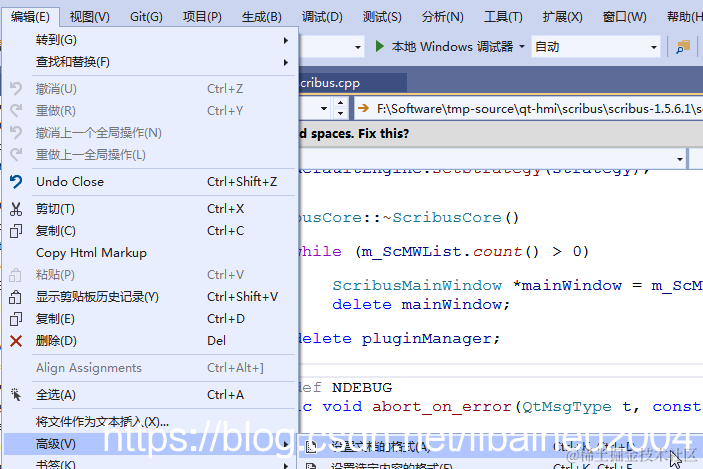The image size is (703, 469).
Task: Open the configuration dropdown left of debugger
Action: [x=357, y=47]
